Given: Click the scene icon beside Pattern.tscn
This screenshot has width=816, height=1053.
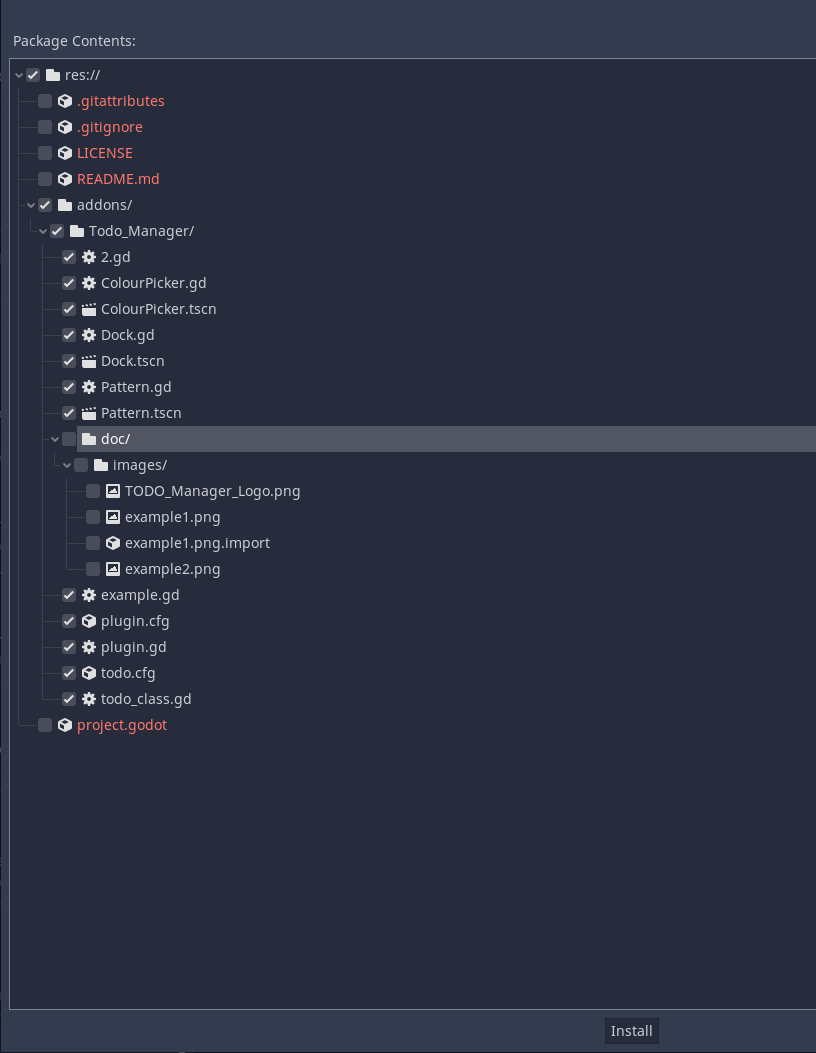Looking at the screenshot, I should 89,413.
